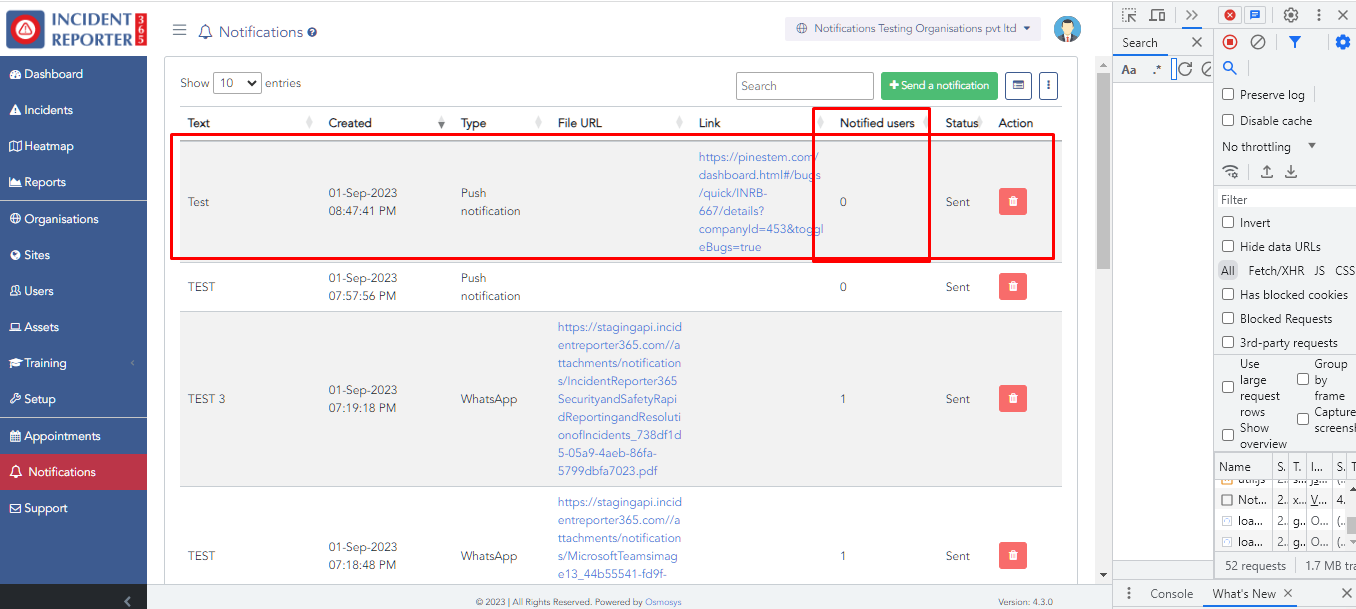
Task: Open the pinestem.com dashboard link
Action: 759,202
